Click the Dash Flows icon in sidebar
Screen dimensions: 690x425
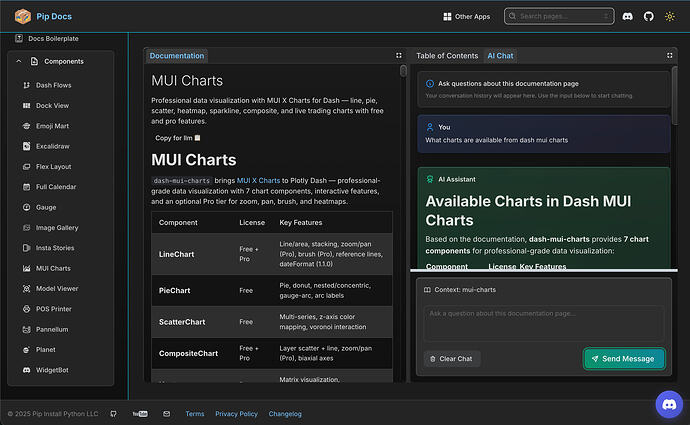(26, 85)
